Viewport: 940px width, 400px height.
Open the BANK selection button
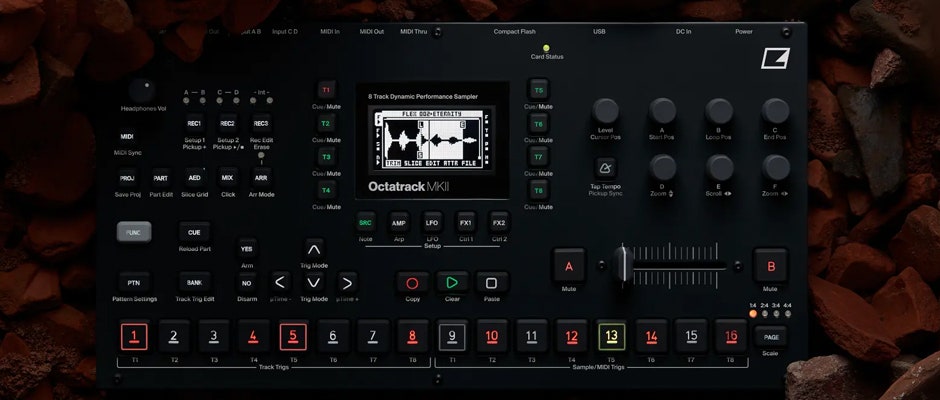click(x=194, y=283)
